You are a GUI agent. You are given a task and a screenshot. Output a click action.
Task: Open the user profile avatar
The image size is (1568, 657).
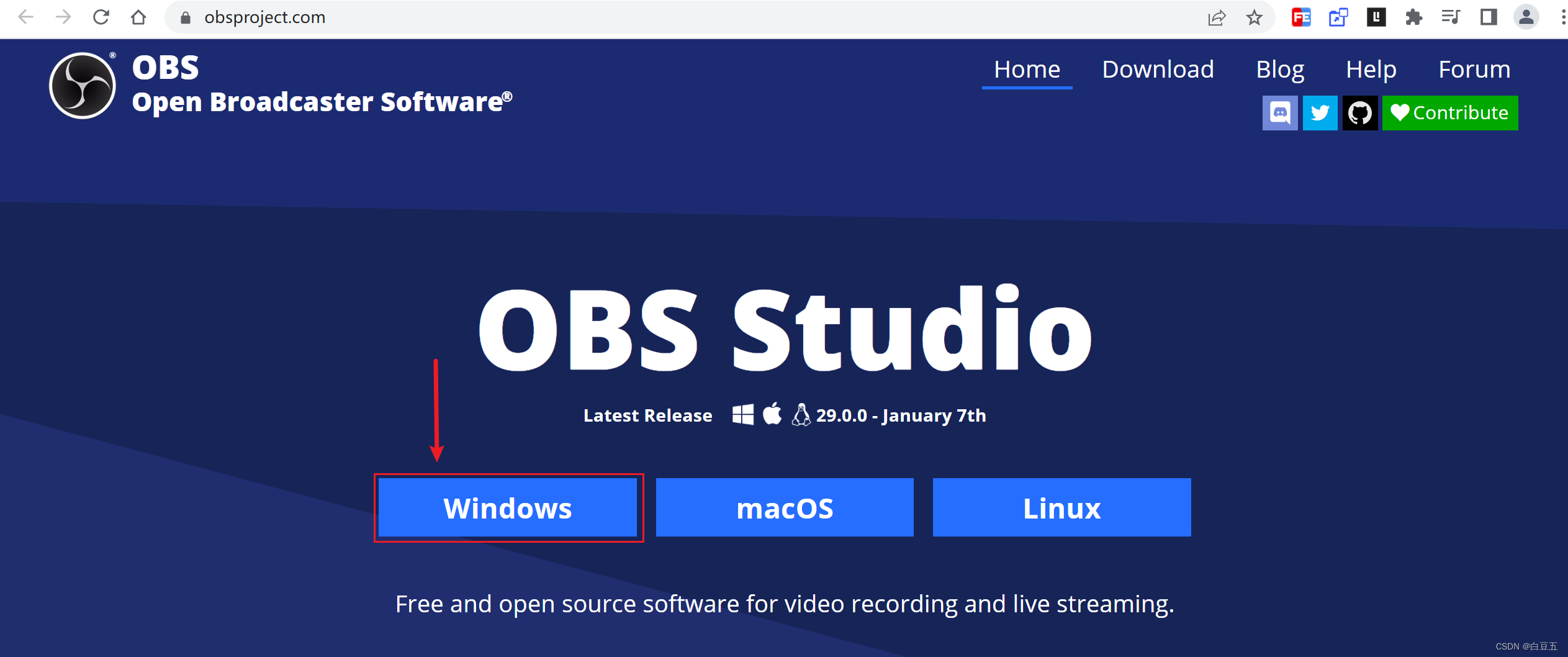click(x=1526, y=17)
